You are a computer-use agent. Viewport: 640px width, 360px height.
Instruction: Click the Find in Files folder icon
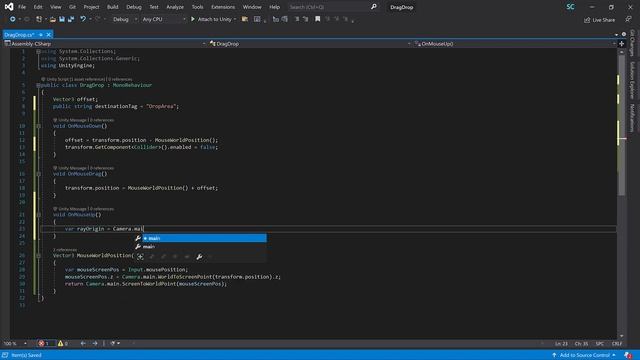245,19
